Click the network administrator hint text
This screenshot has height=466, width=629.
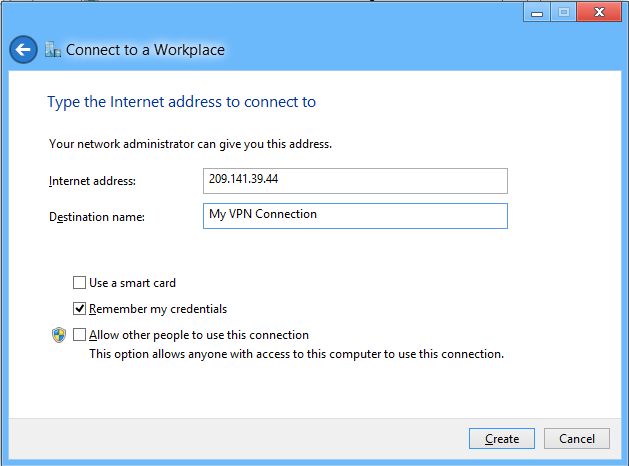(191, 144)
